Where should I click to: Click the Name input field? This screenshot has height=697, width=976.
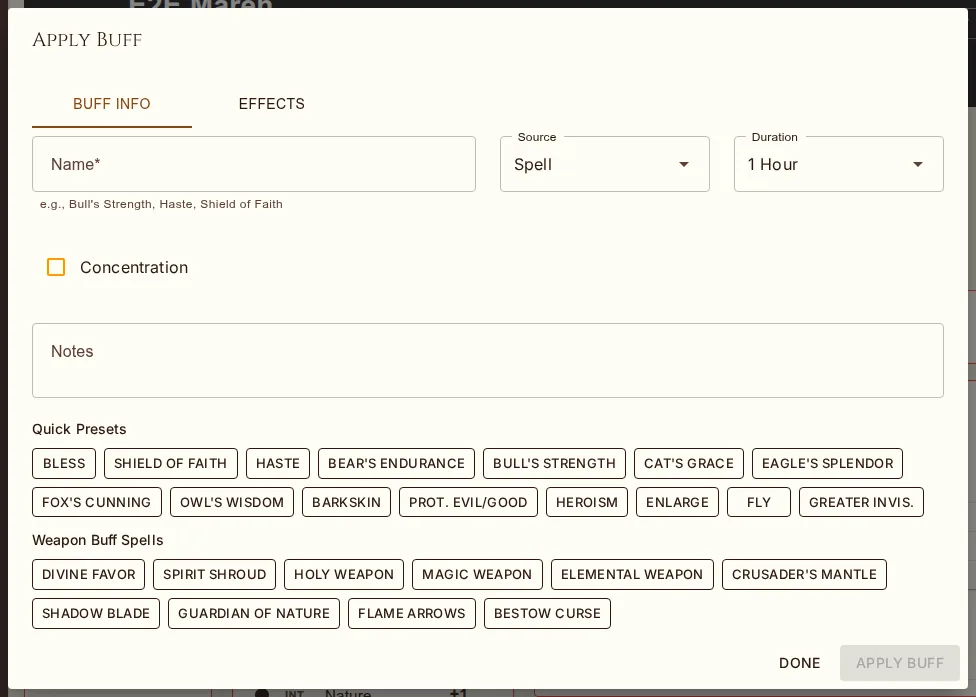[x=254, y=164]
